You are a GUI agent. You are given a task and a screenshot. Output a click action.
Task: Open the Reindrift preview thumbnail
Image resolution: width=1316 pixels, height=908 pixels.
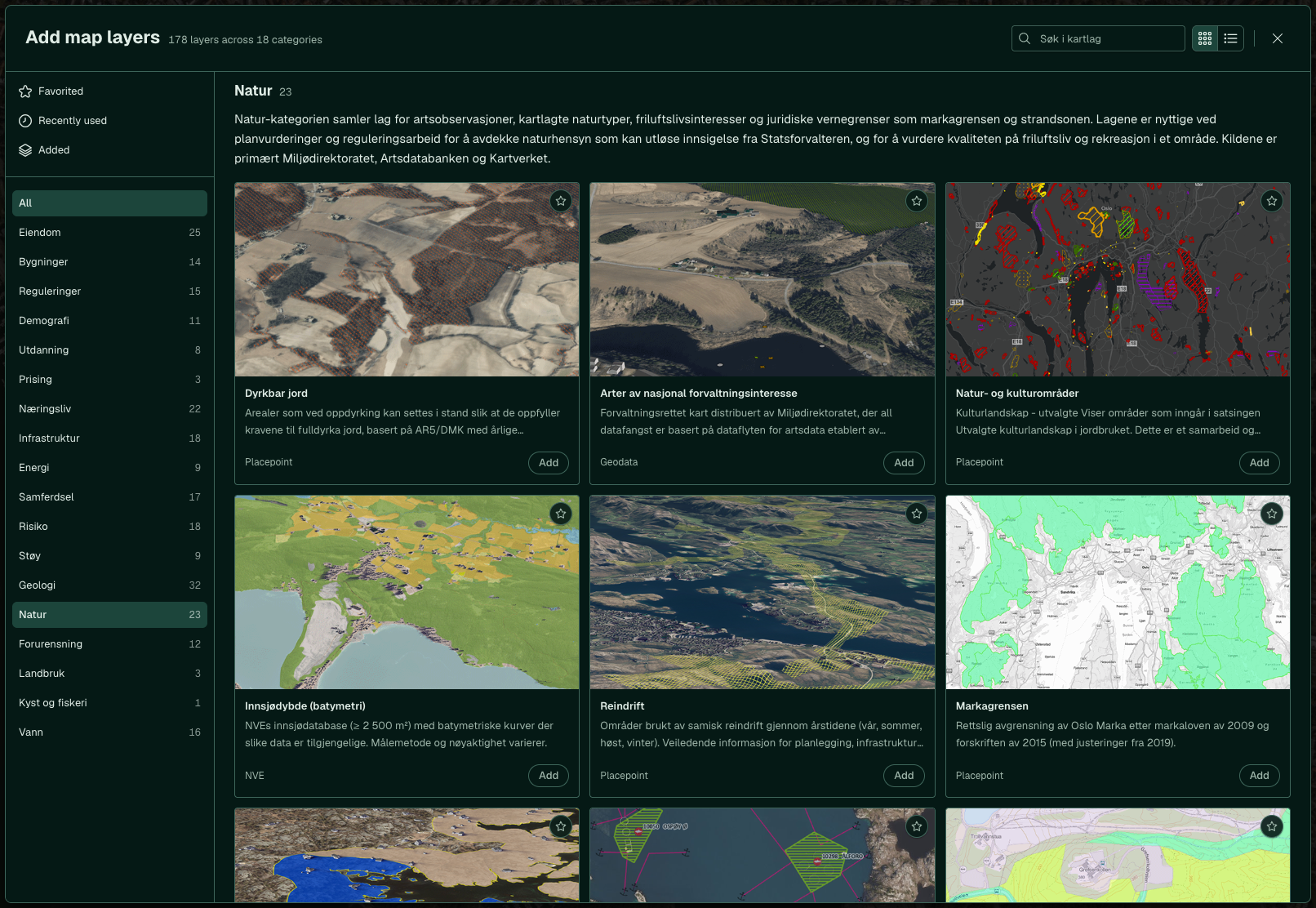pos(762,592)
